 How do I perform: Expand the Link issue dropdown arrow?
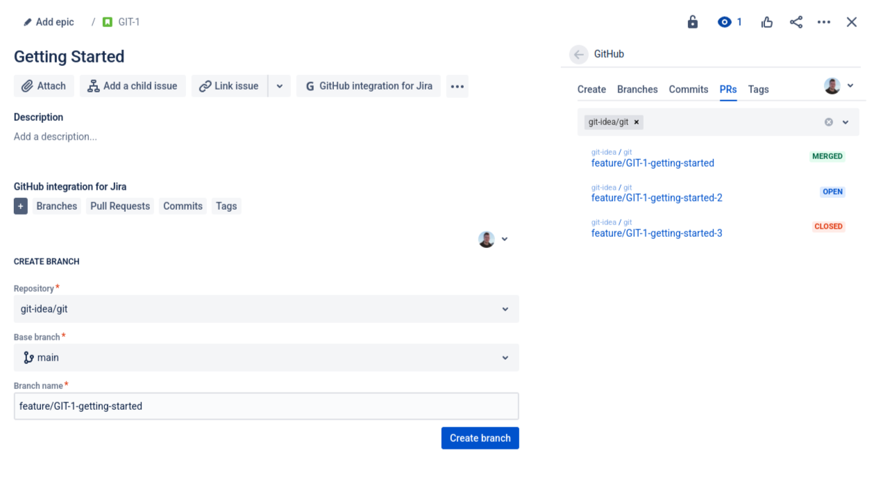pyautogui.click(x=280, y=86)
